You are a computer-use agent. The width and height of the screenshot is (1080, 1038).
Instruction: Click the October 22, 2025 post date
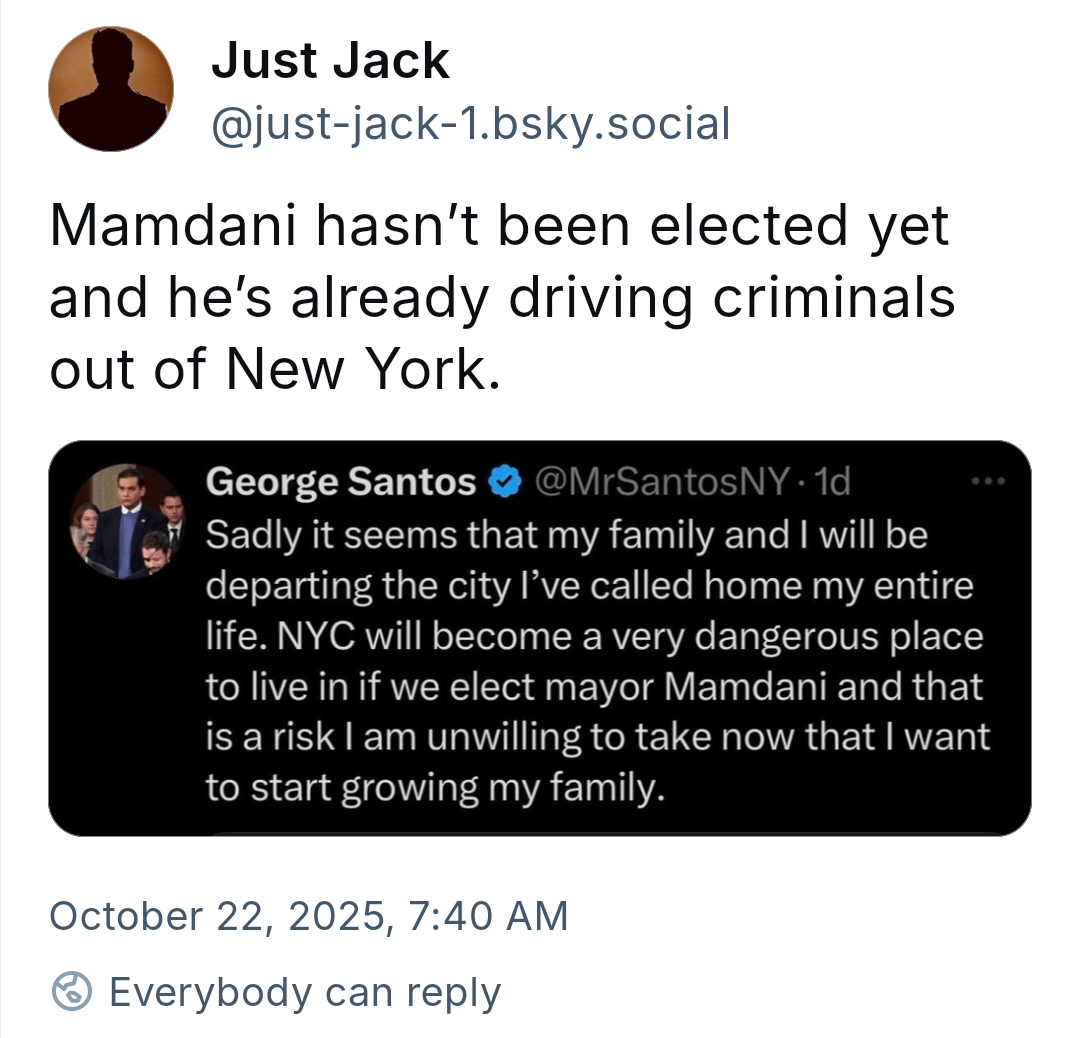[x=220, y=916]
